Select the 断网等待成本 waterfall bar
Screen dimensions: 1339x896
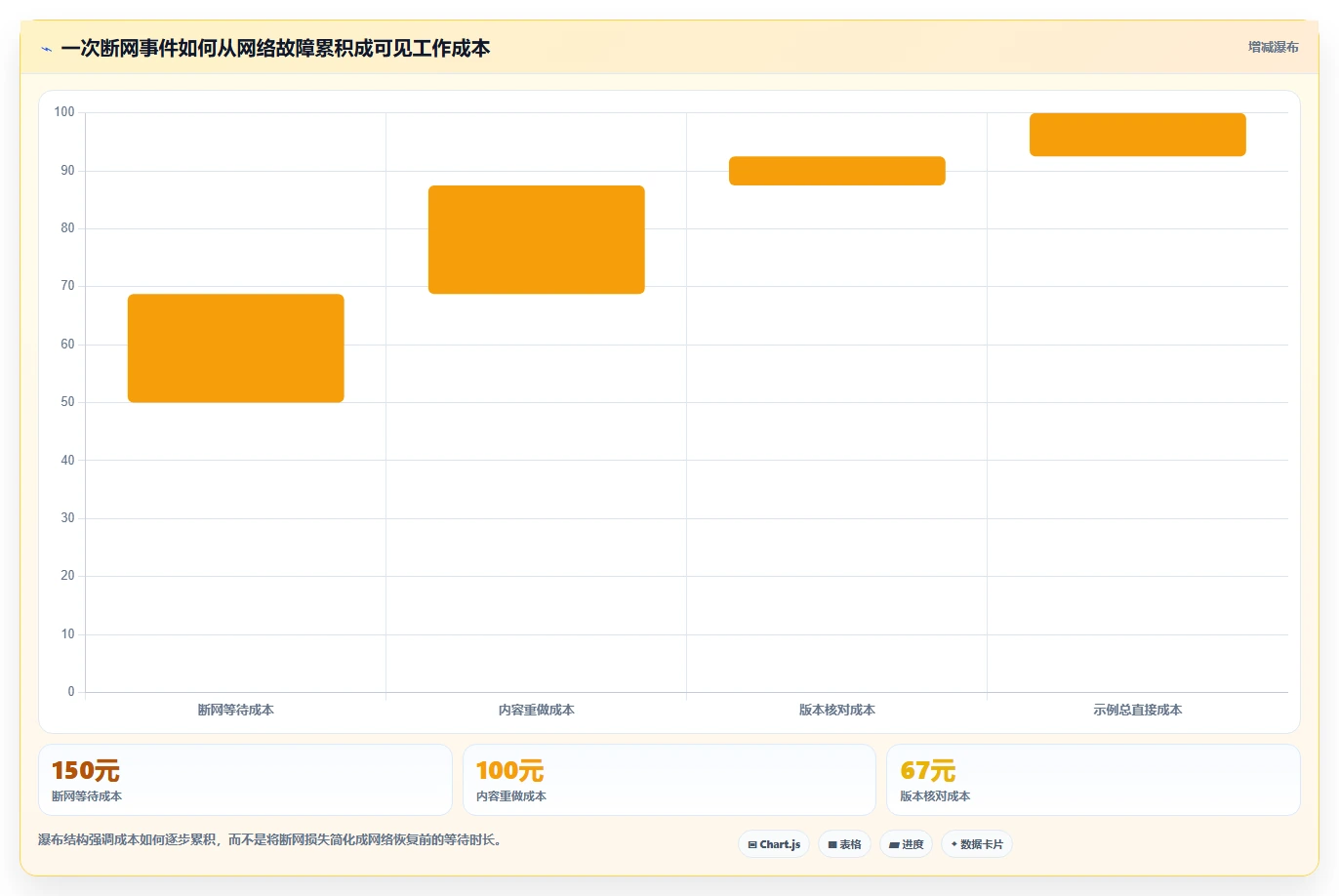(236, 348)
